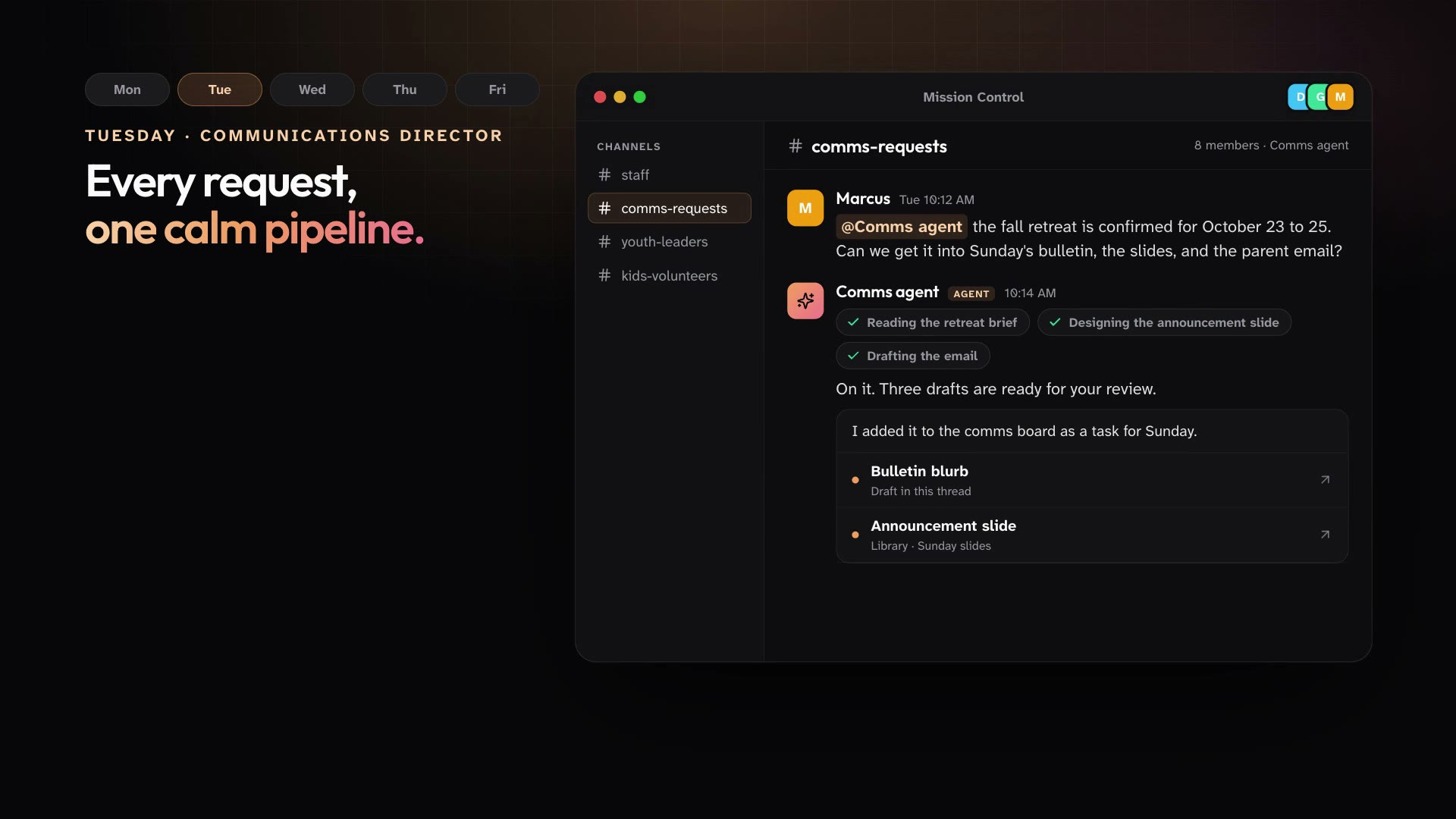Click Marcus's yellow M avatar in message
Image resolution: width=1456 pixels, height=819 pixels.
(805, 208)
